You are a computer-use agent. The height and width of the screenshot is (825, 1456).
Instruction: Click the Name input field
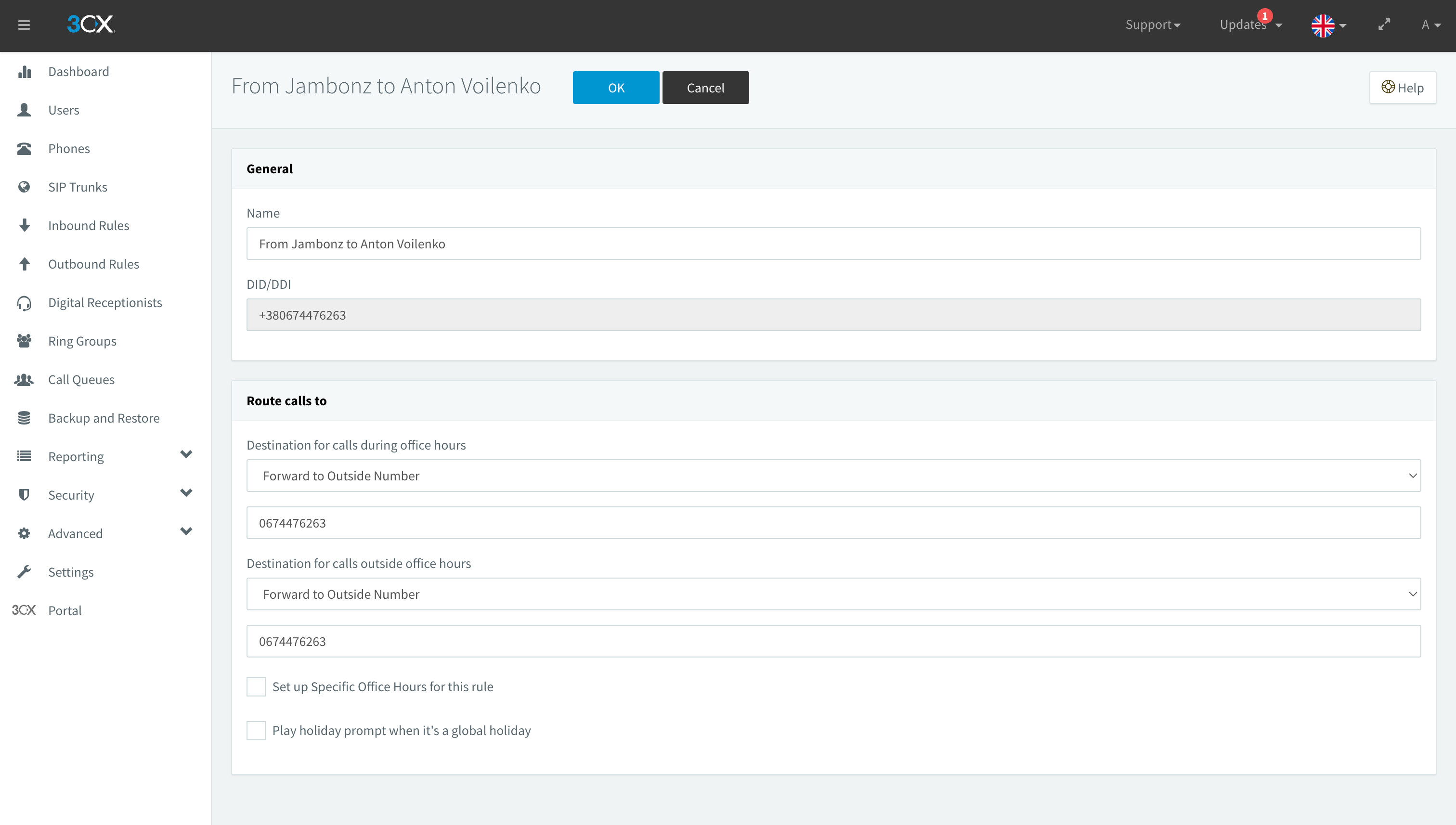[x=833, y=244]
